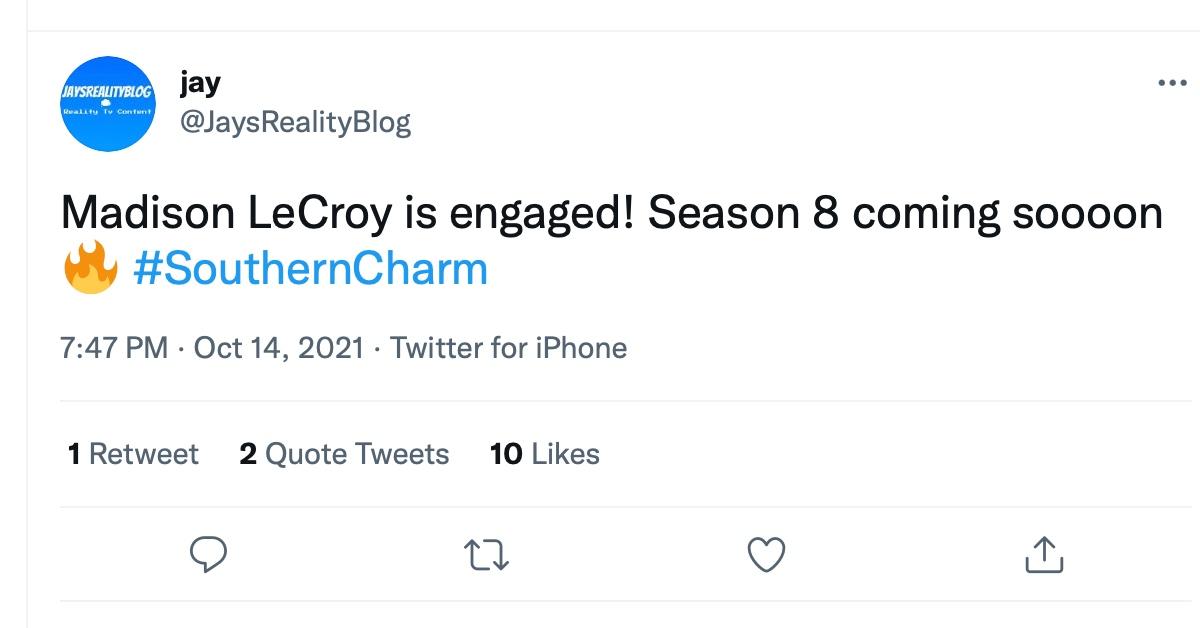Image resolution: width=1200 pixels, height=628 pixels.
Task: Open the profile via display name "jay"
Action: (200, 82)
